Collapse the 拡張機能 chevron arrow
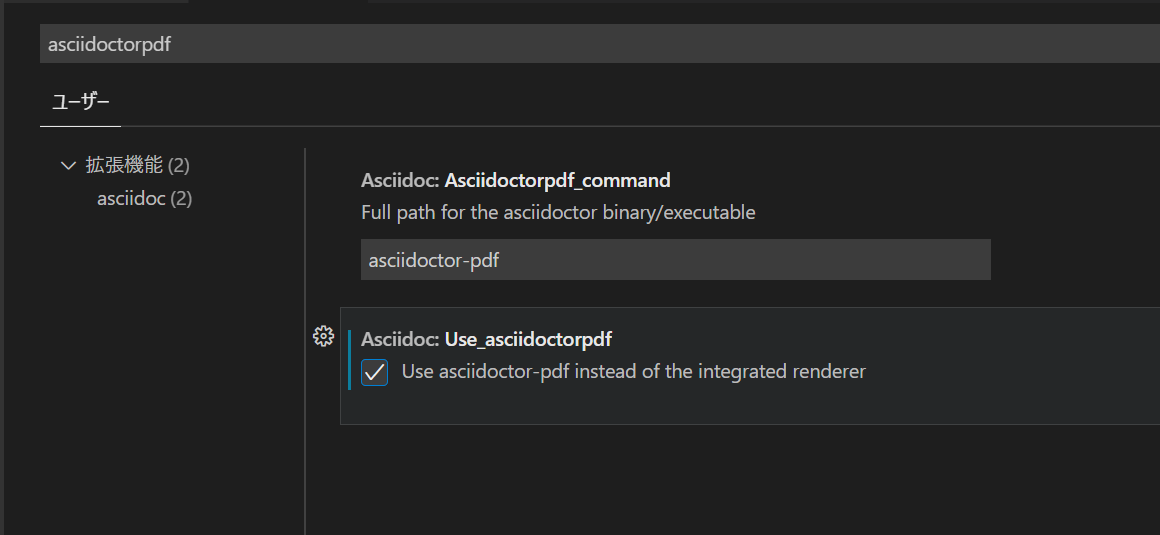1160x535 pixels. tap(68, 165)
